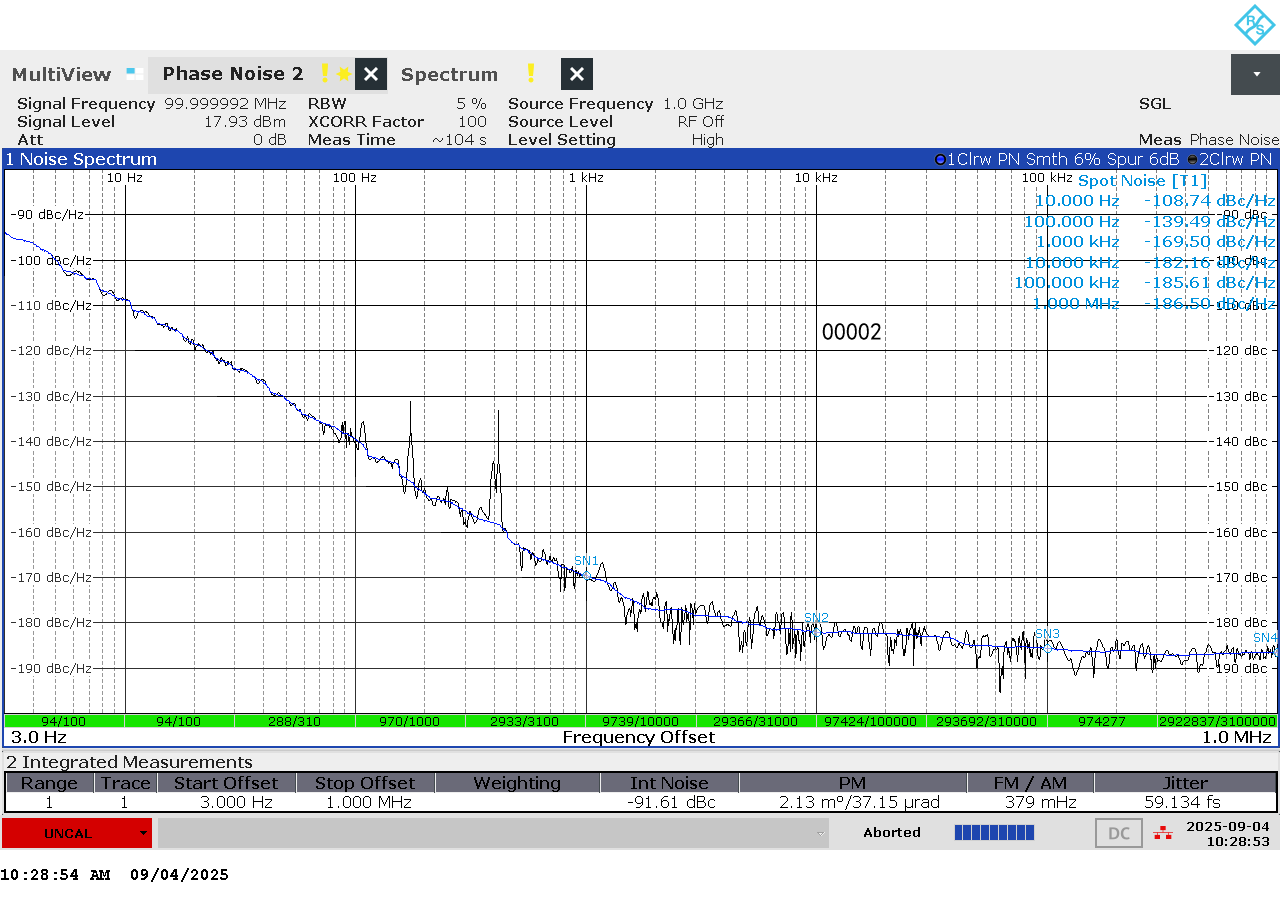Click the Att 0 dB value
This screenshot has width=1280, height=900.
coord(269,140)
